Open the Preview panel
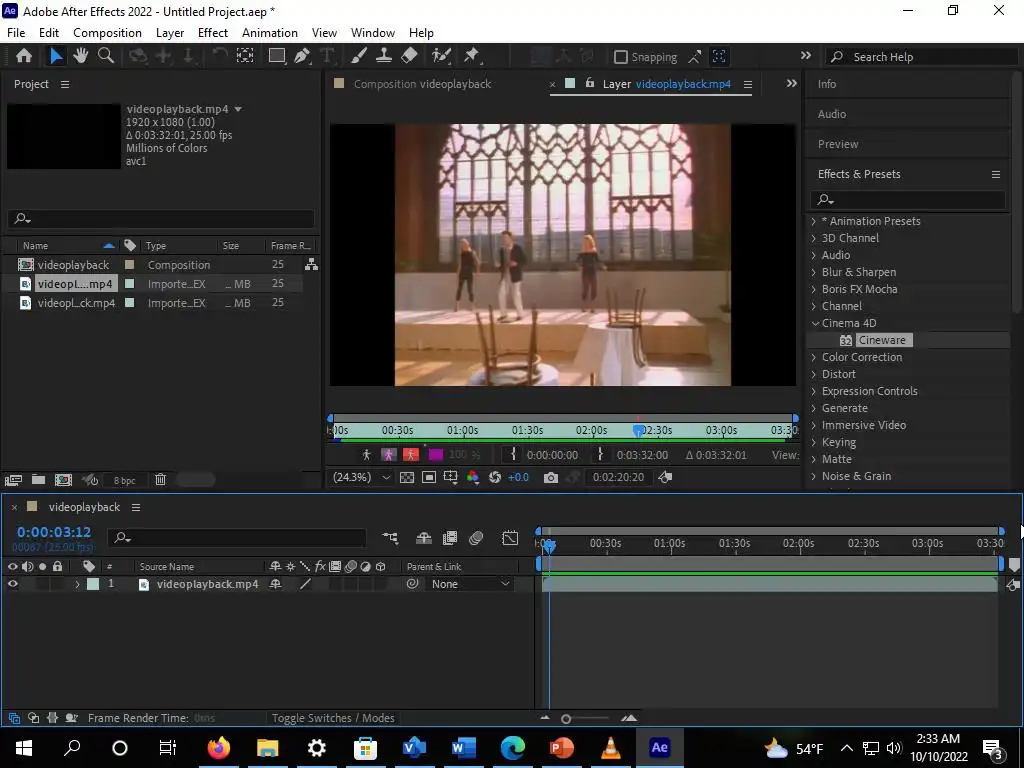The height and width of the screenshot is (768, 1024). click(x=838, y=144)
